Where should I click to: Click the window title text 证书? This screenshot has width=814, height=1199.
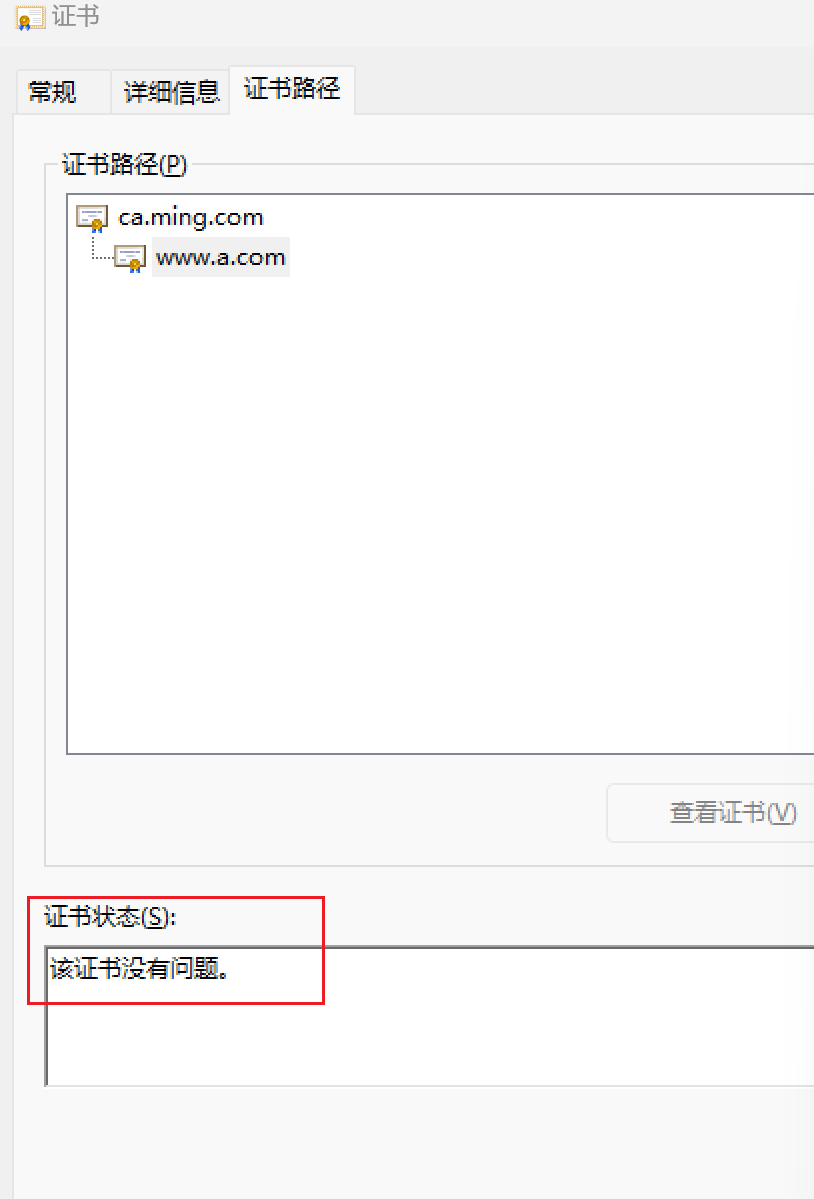pos(76,16)
